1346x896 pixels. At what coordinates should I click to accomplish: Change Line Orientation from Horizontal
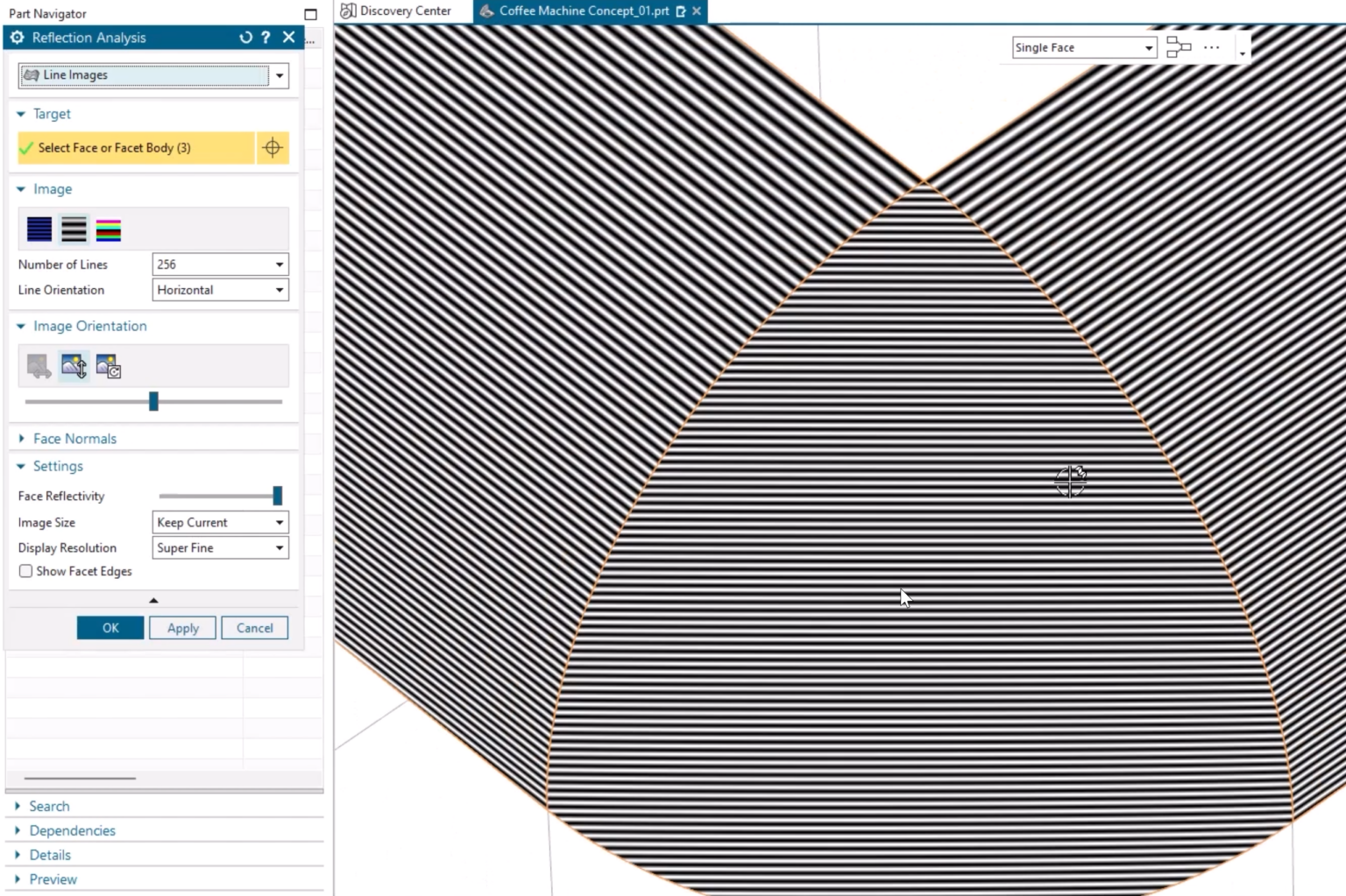(x=279, y=290)
